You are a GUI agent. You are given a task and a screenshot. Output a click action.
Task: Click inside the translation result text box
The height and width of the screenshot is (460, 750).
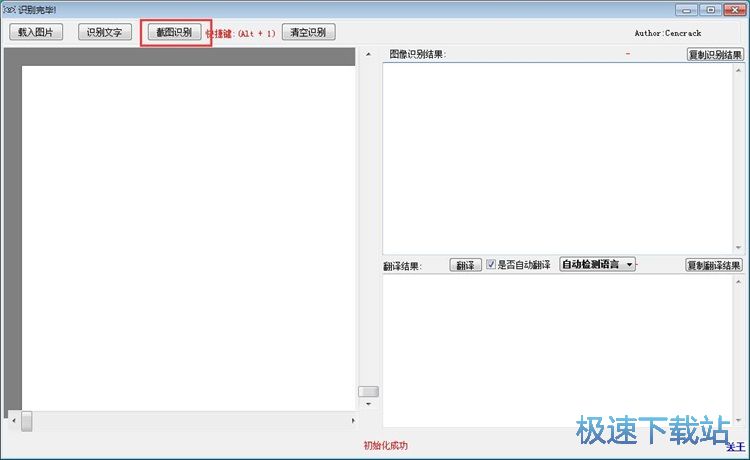click(x=558, y=351)
